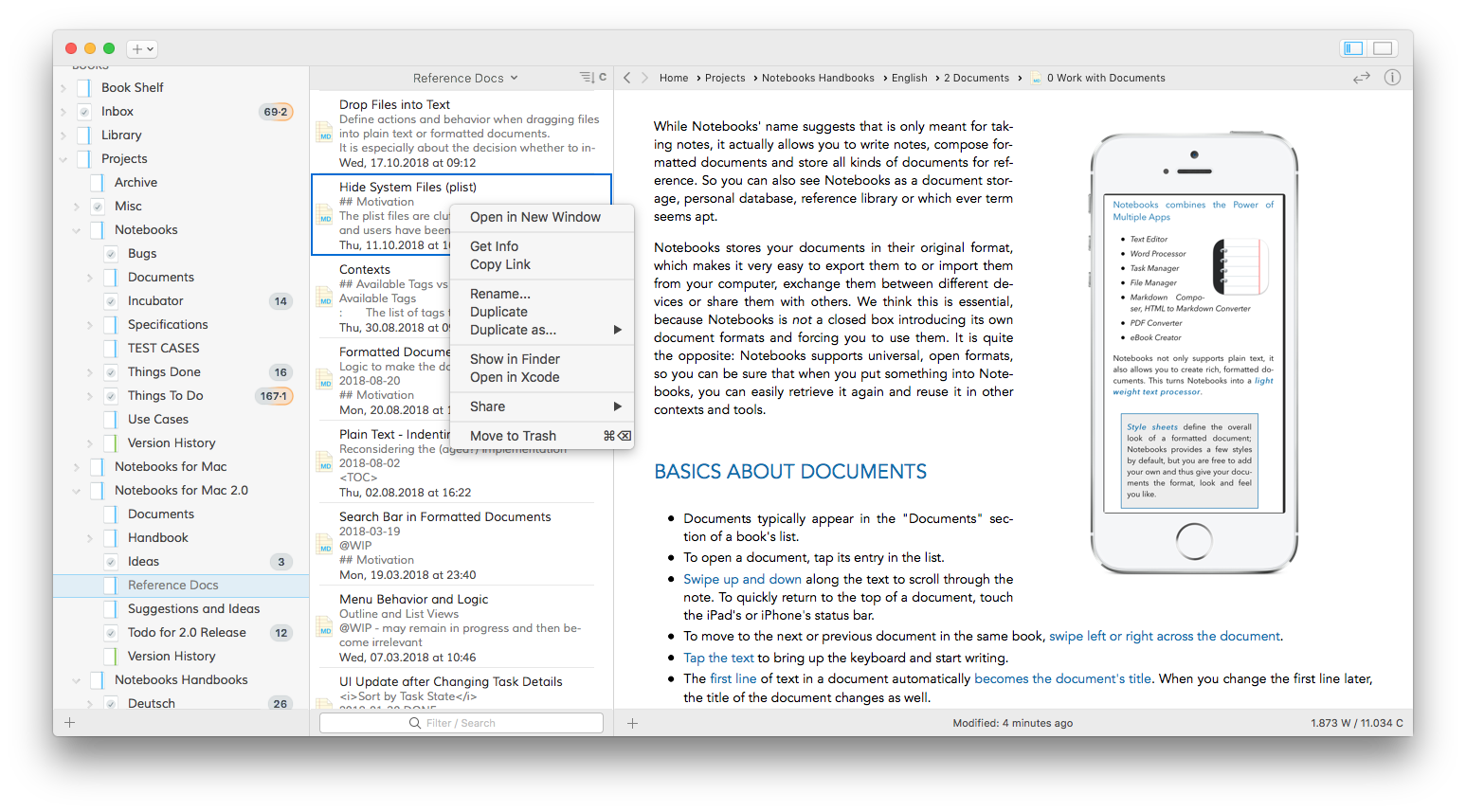The width and height of the screenshot is (1466, 812).
Task: Click the Inbox task book icon
Action: 84,112
